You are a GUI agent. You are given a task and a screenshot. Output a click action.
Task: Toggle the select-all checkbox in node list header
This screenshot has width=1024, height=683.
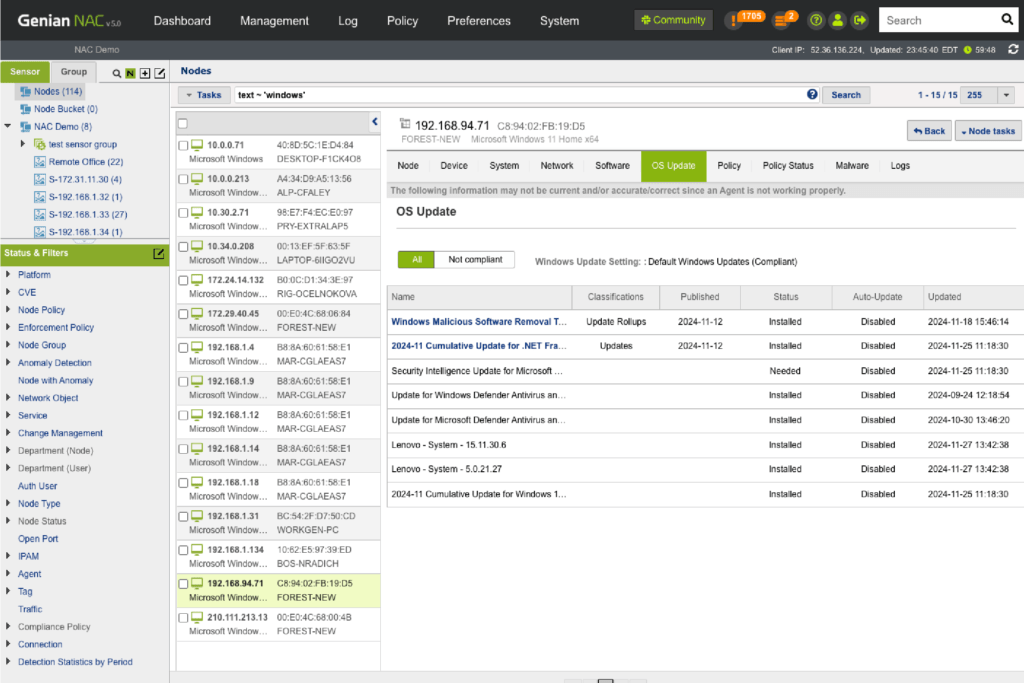point(183,123)
